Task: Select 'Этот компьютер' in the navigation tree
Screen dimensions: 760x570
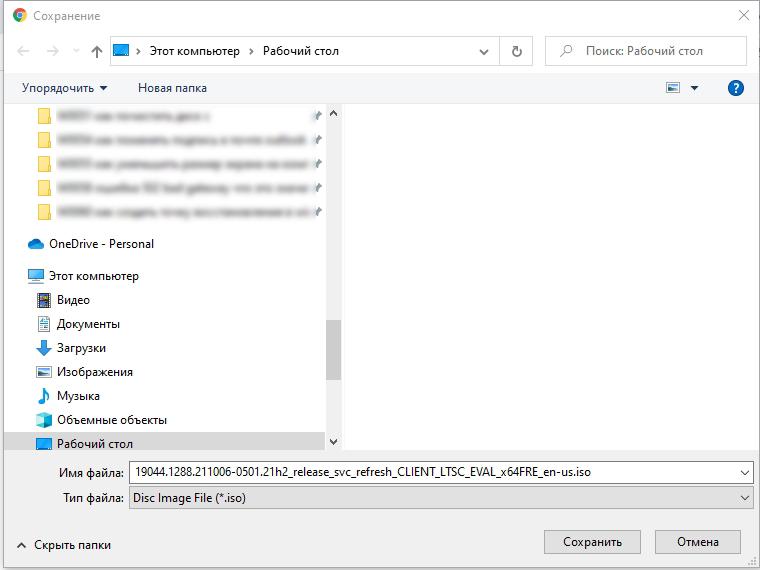Action: 94,276
